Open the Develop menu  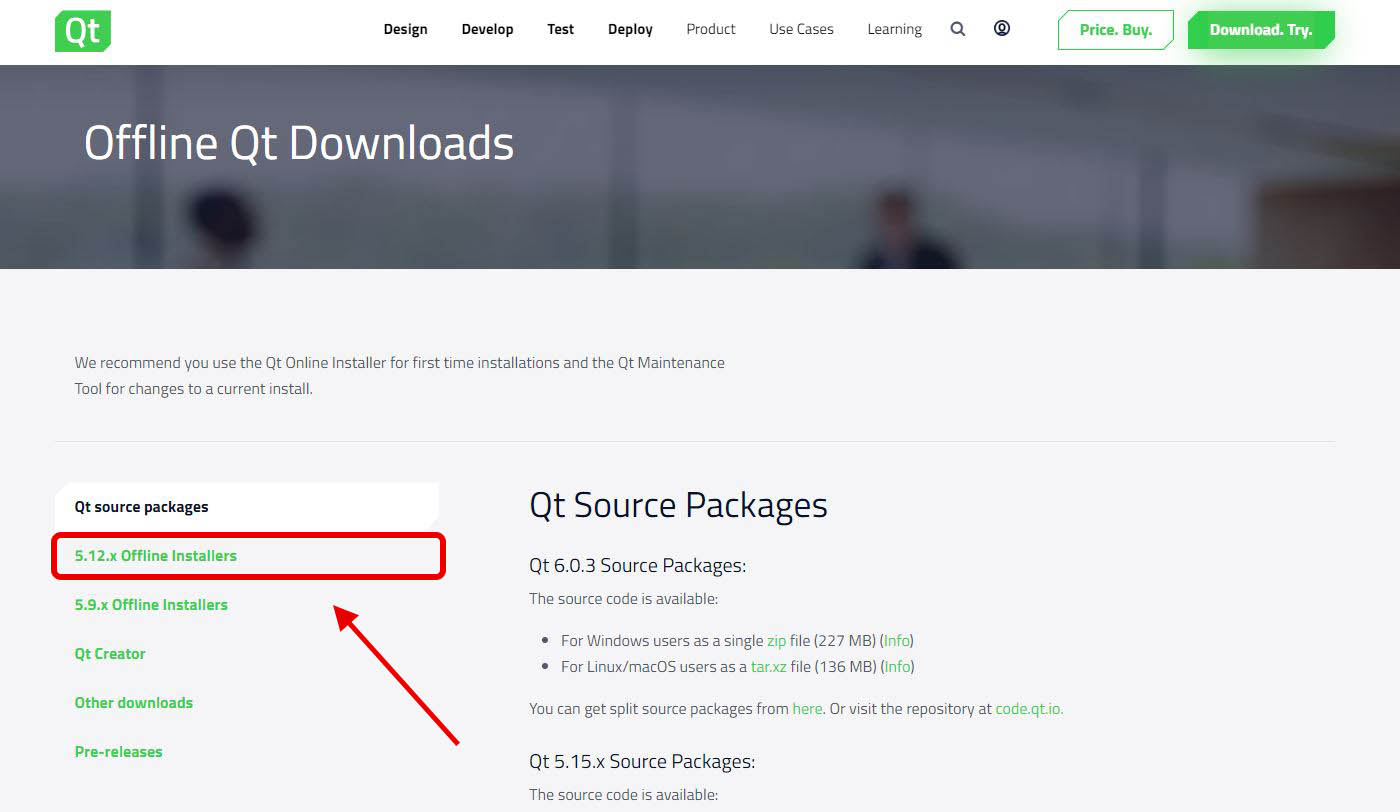[x=487, y=29]
